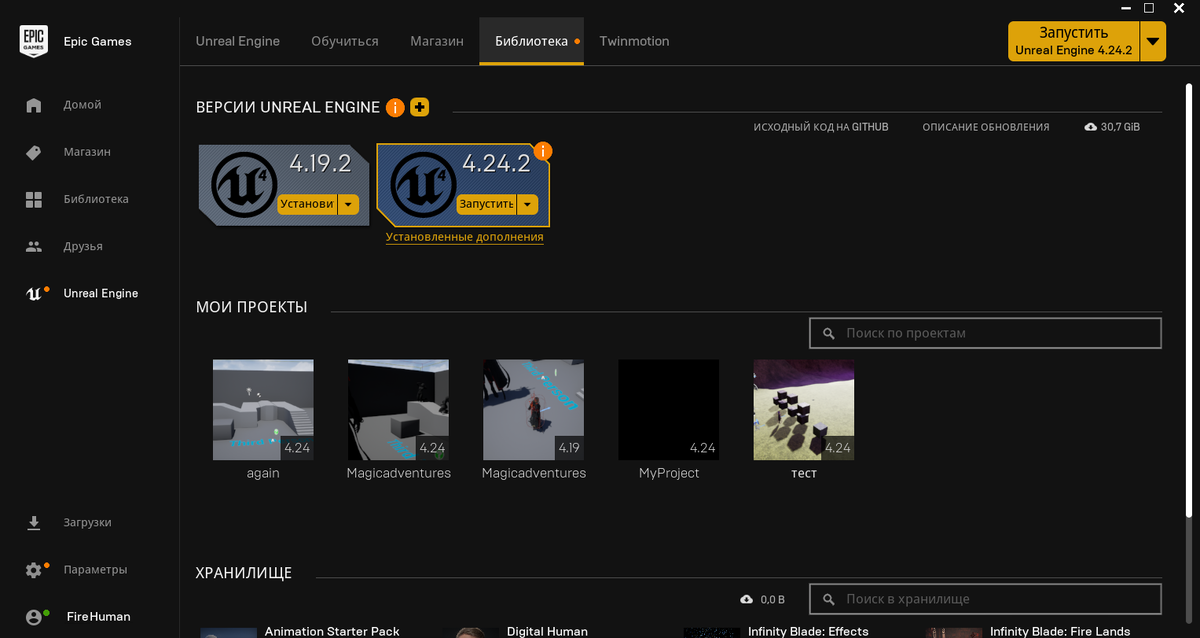Select Домой label in the sidebar

(82, 105)
